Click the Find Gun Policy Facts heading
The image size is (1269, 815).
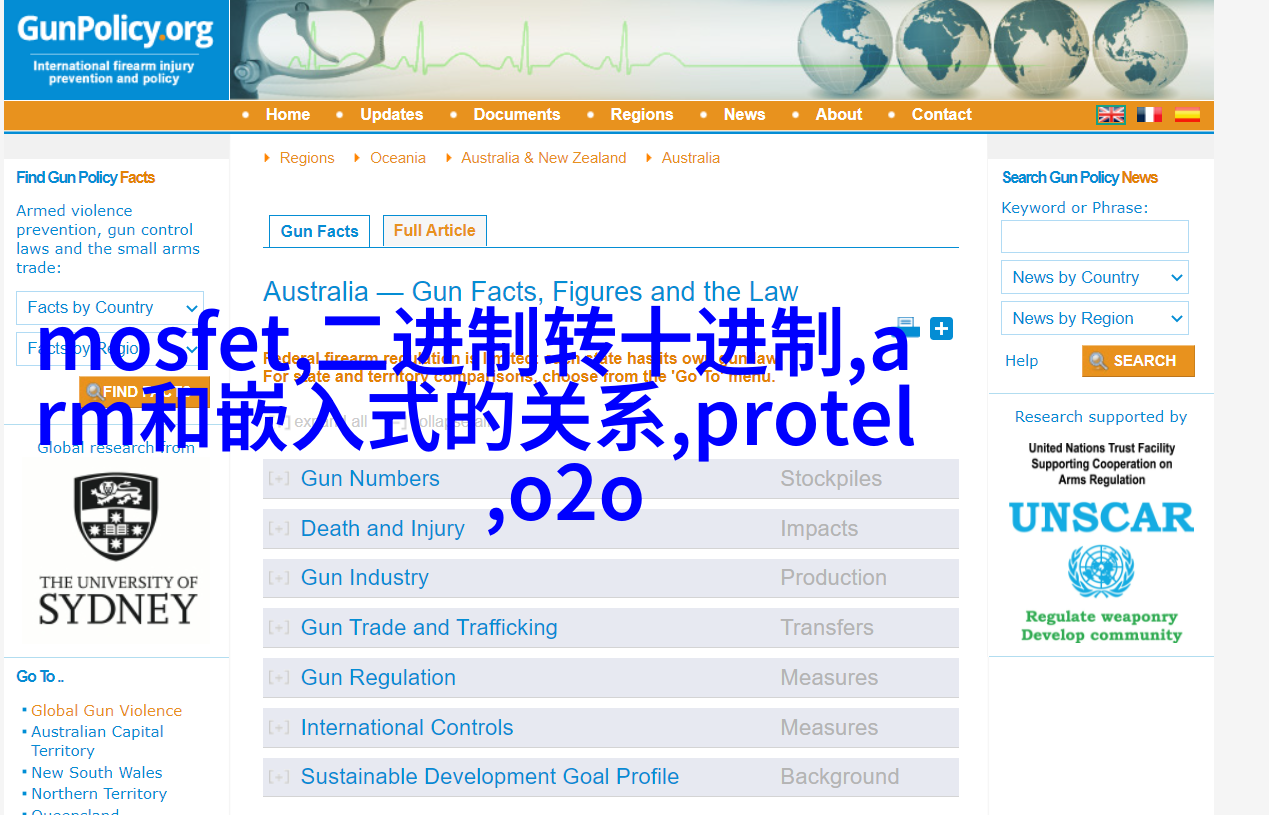point(86,178)
